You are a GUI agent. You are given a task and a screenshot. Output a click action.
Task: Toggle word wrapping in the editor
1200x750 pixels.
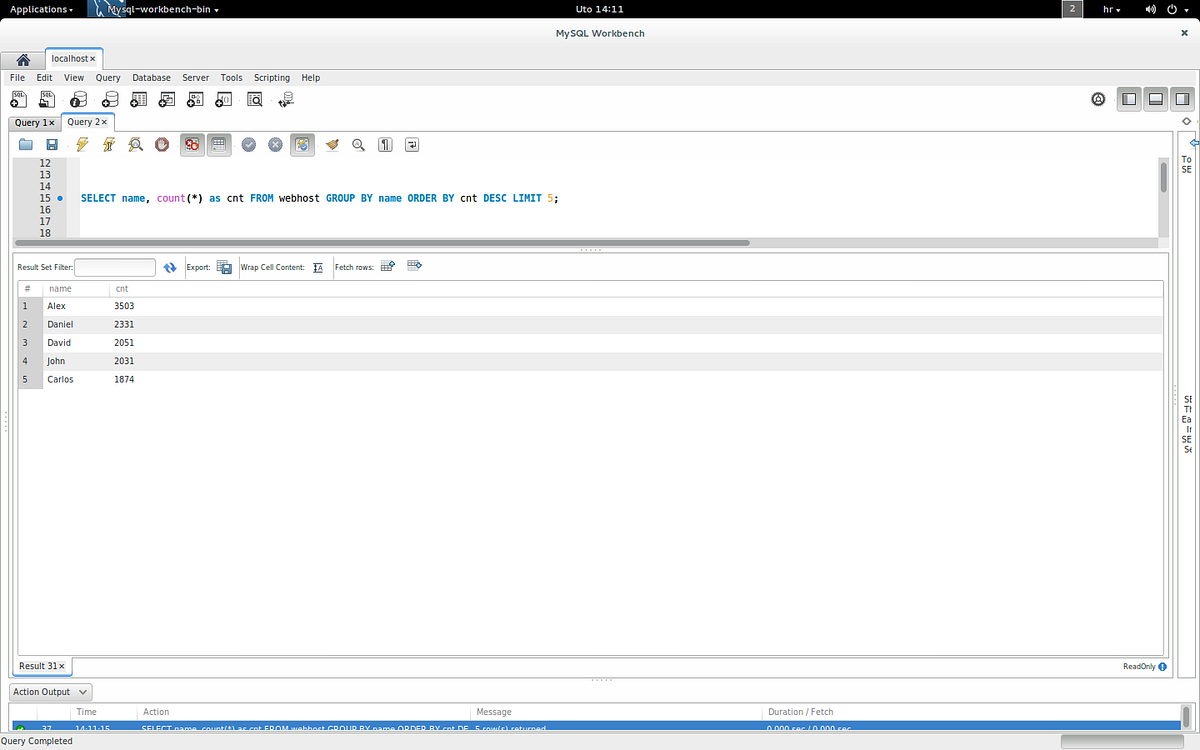[412, 145]
